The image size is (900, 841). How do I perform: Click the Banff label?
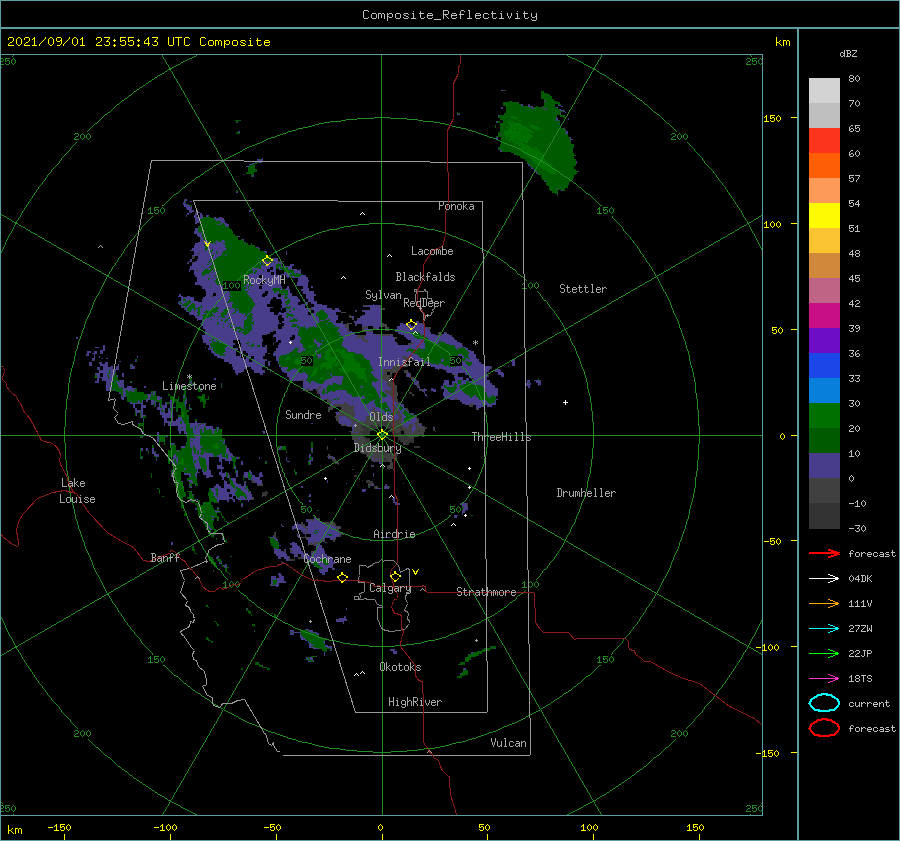165,557
